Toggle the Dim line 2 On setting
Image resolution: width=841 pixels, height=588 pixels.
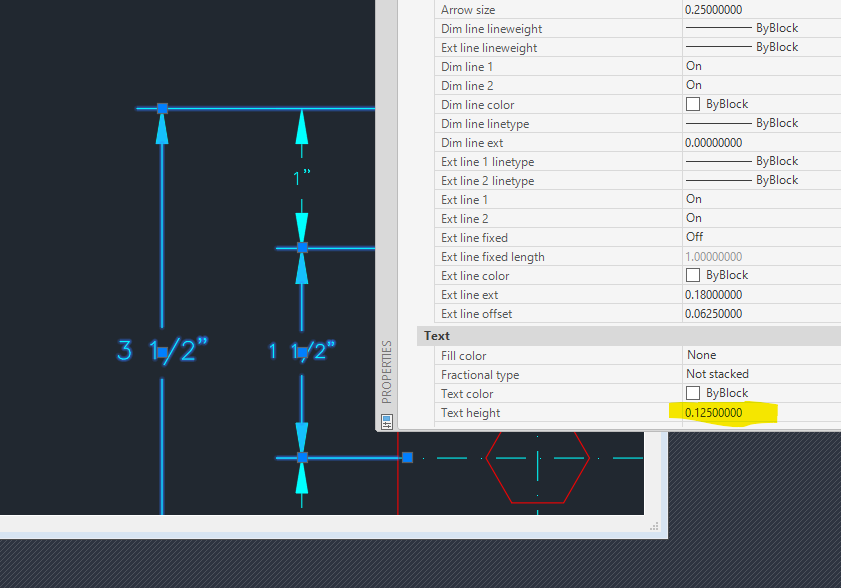point(761,85)
